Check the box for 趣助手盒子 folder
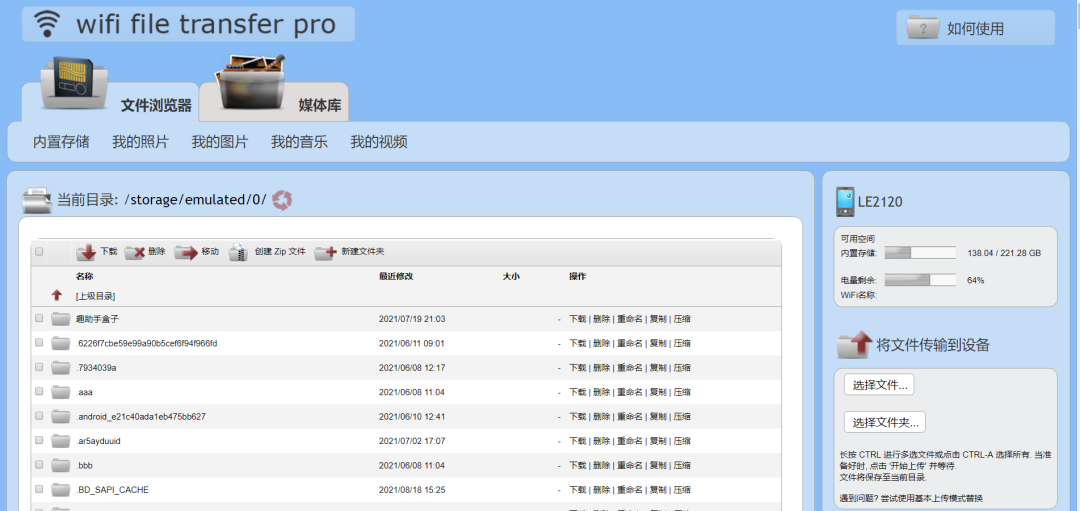The height and width of the screenshot is (511, 1080). 39,318
